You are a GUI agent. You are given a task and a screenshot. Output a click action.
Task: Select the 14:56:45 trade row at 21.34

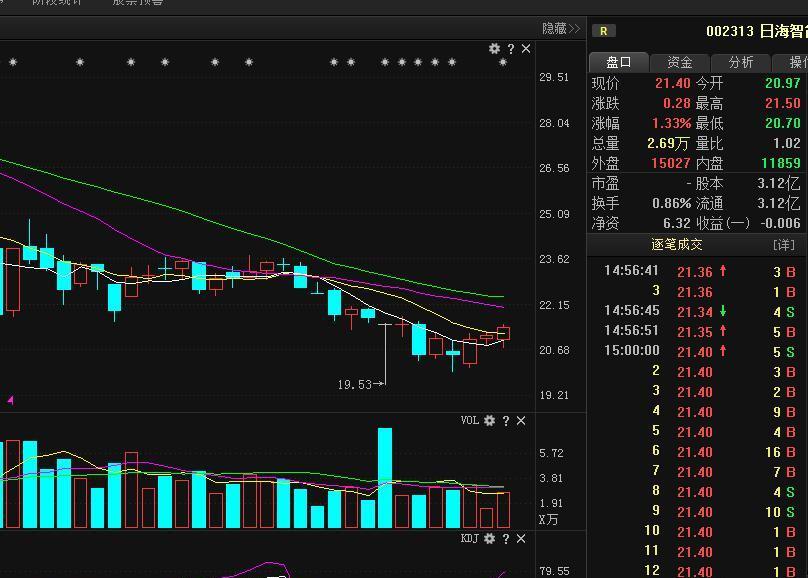[698, 312]
